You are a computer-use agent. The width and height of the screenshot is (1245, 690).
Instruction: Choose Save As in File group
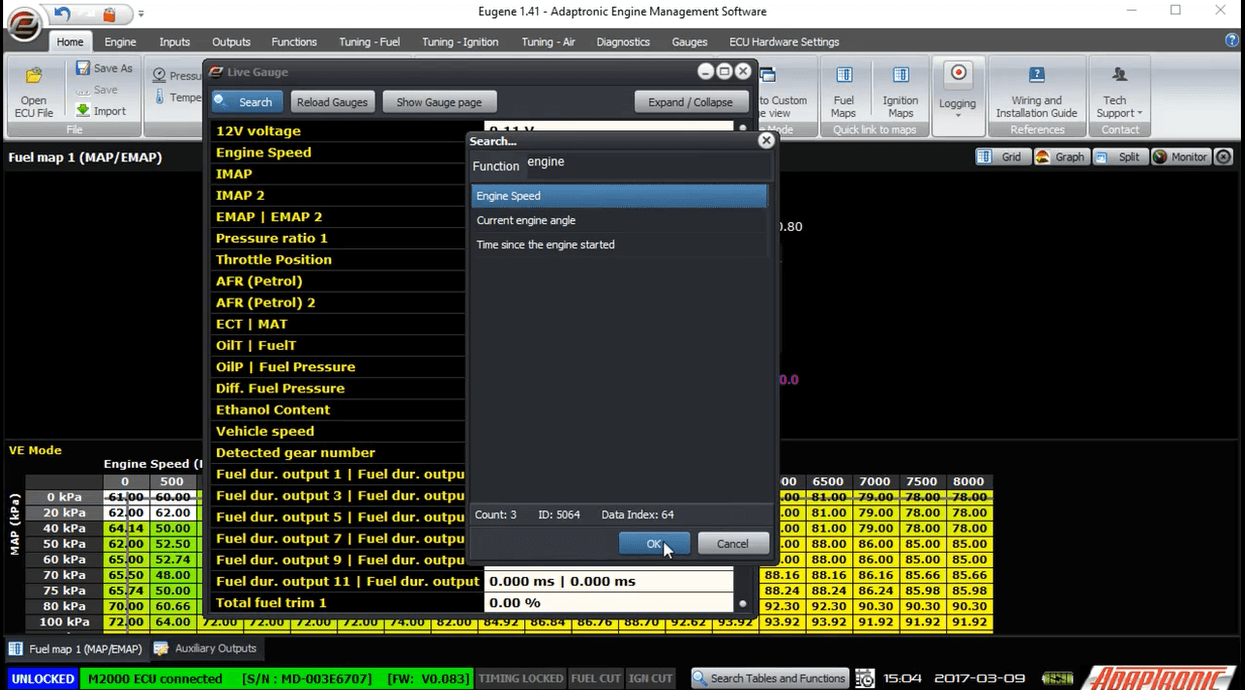point(104,68)
